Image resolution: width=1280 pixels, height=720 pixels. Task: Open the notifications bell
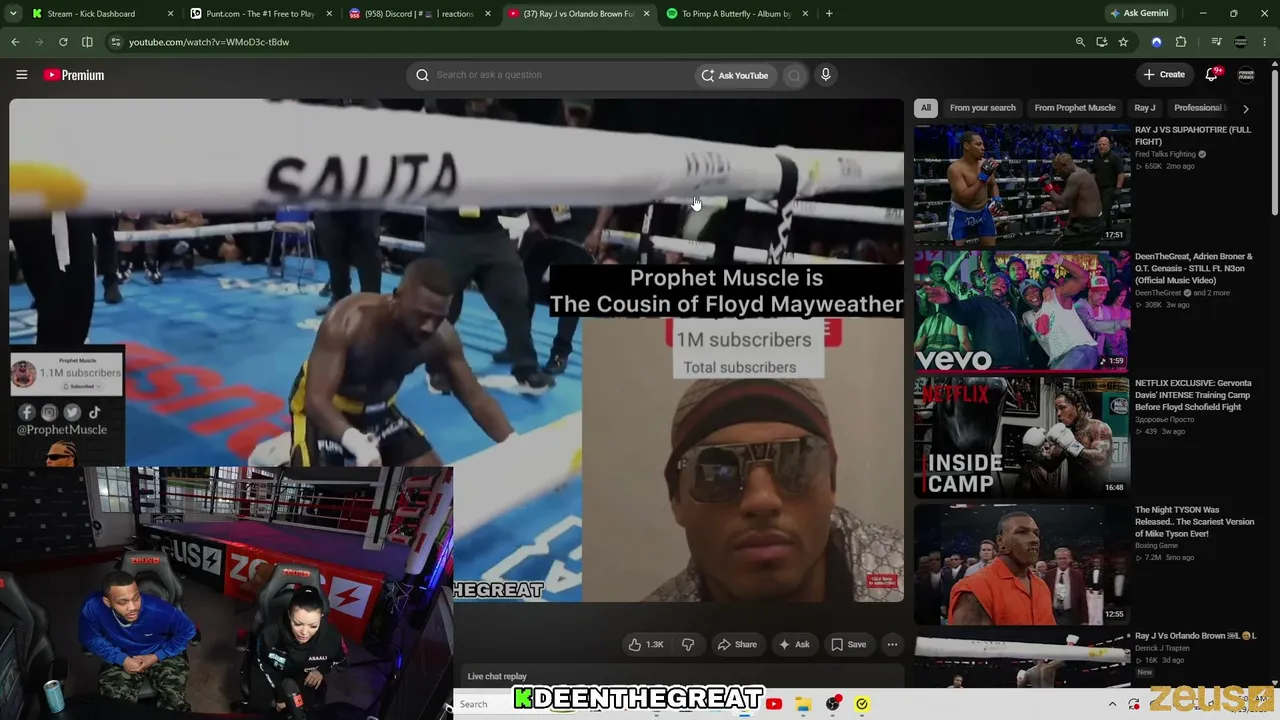point(1211,75)
